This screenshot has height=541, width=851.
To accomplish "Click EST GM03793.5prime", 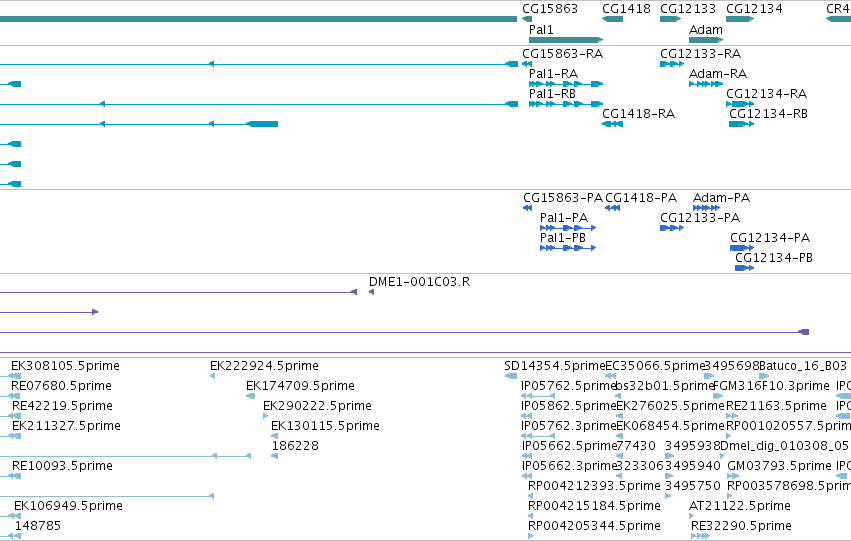I will click(x=779, y=466).
